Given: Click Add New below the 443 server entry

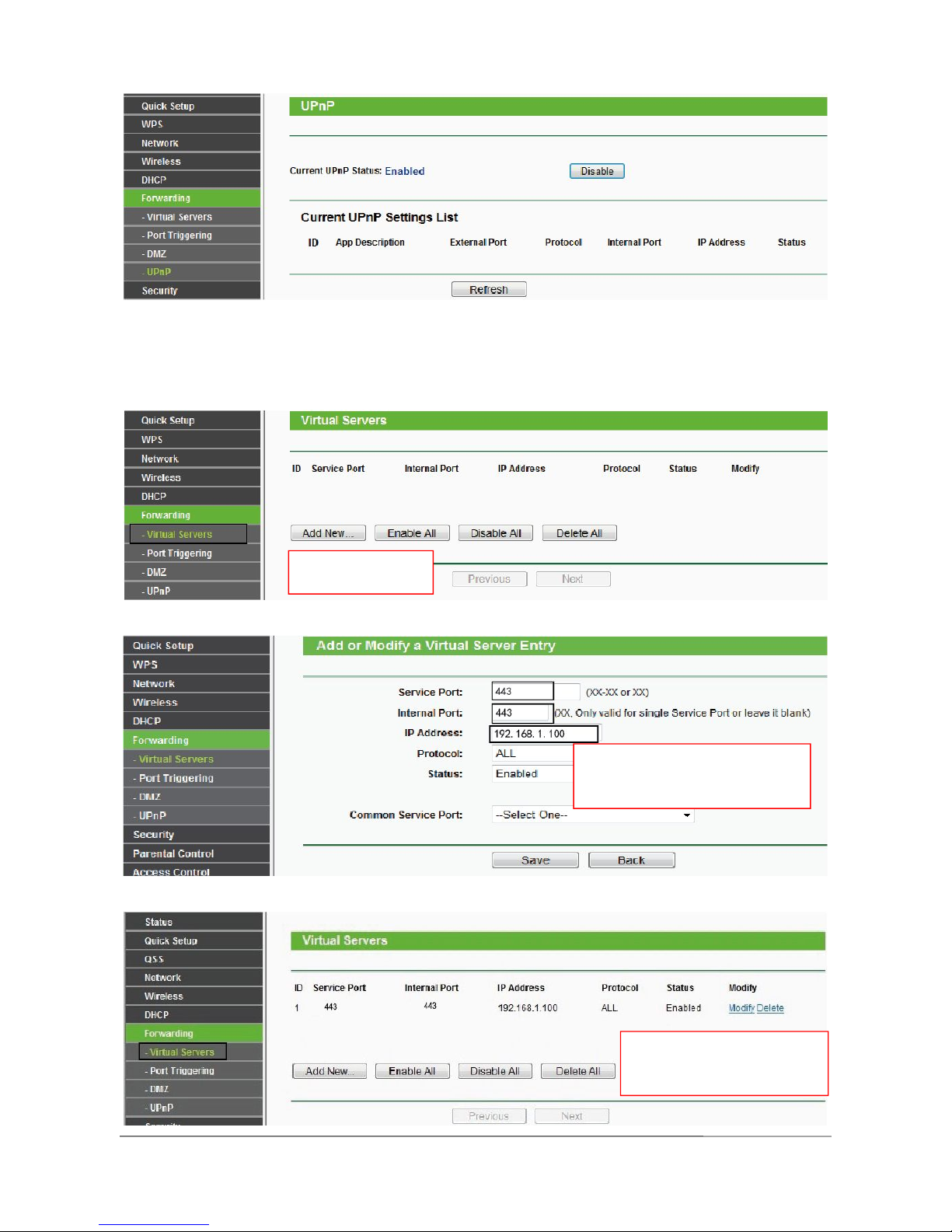Looking at the screenshot, I should pos(330,1071).
